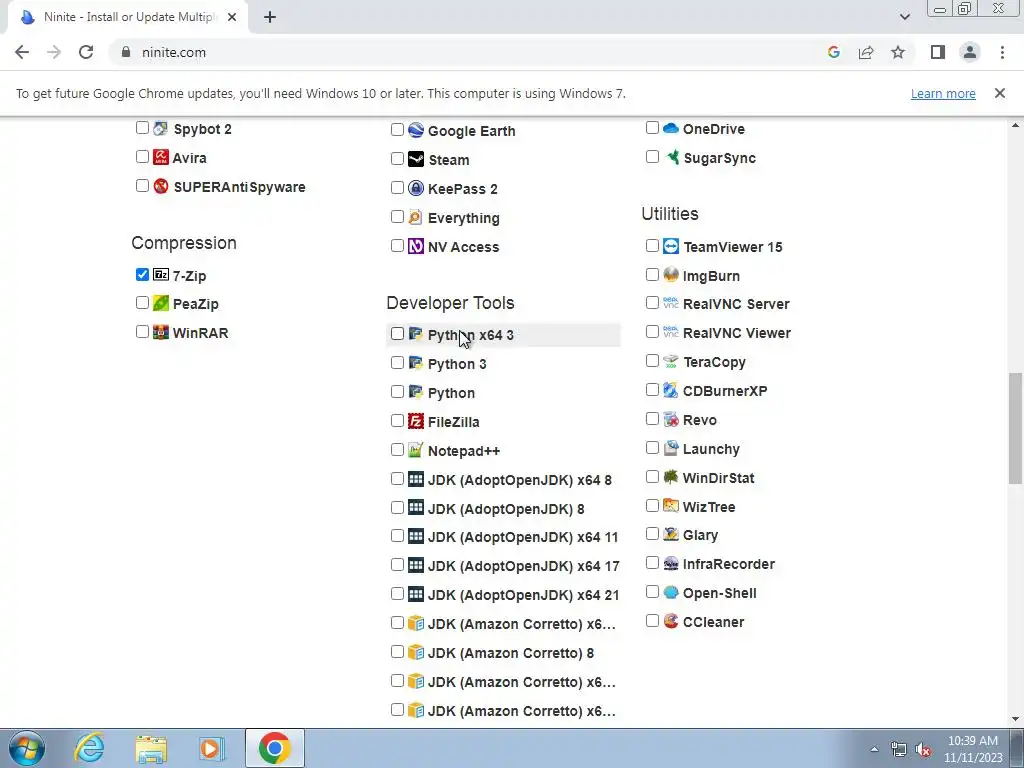
Task: Click the Launchy icon
Action: click(x=671, y=448)
